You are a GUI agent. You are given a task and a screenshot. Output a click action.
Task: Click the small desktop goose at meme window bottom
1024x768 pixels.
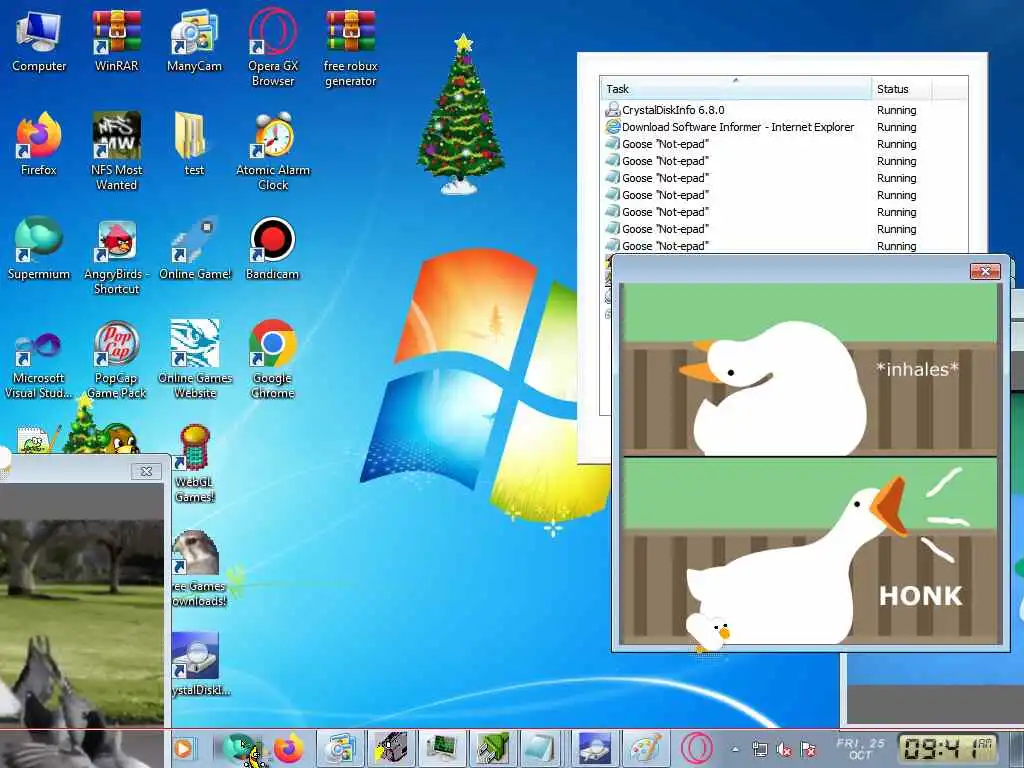(x=709, y=632)
